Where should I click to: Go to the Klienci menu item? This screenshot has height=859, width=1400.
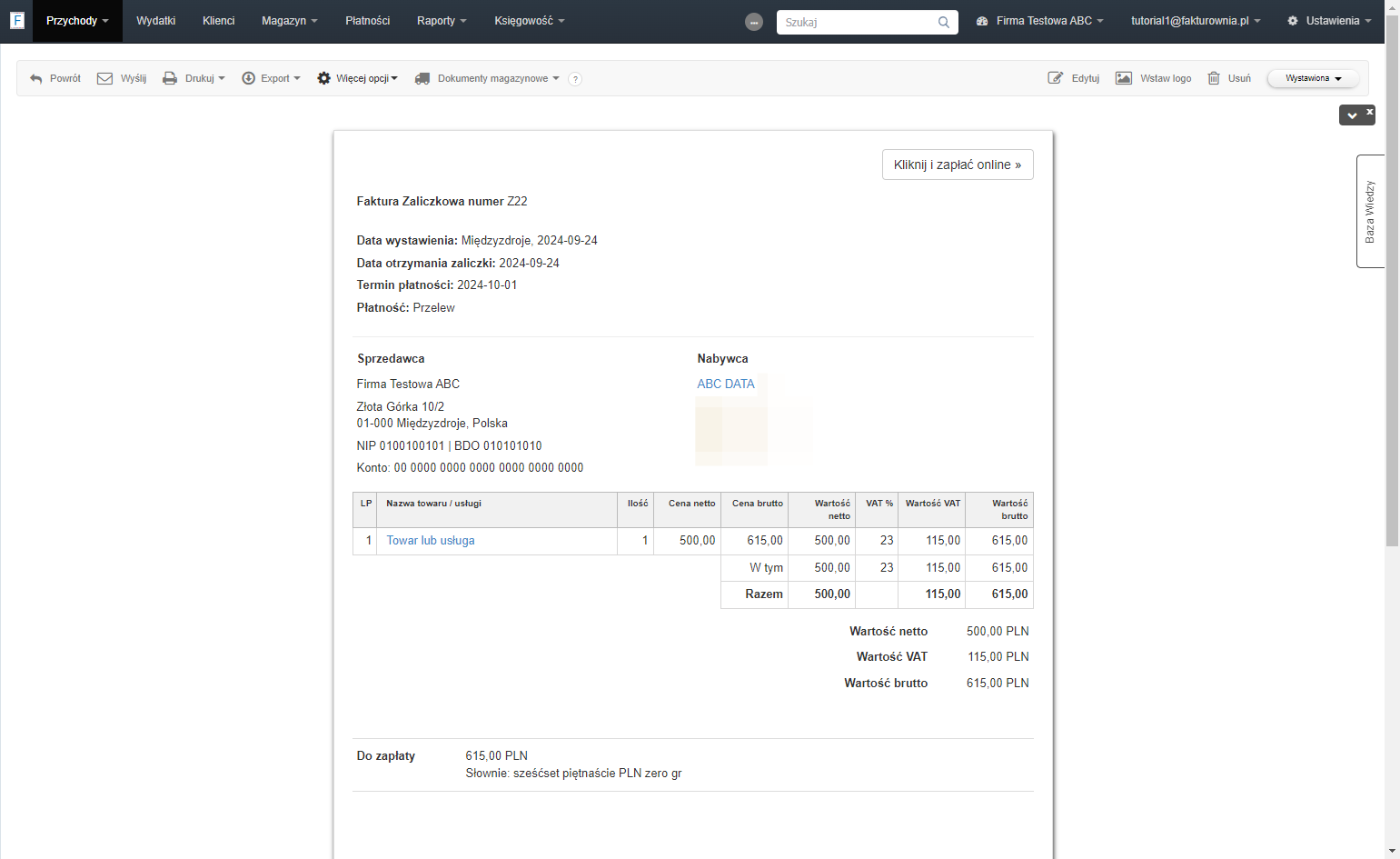218,21
